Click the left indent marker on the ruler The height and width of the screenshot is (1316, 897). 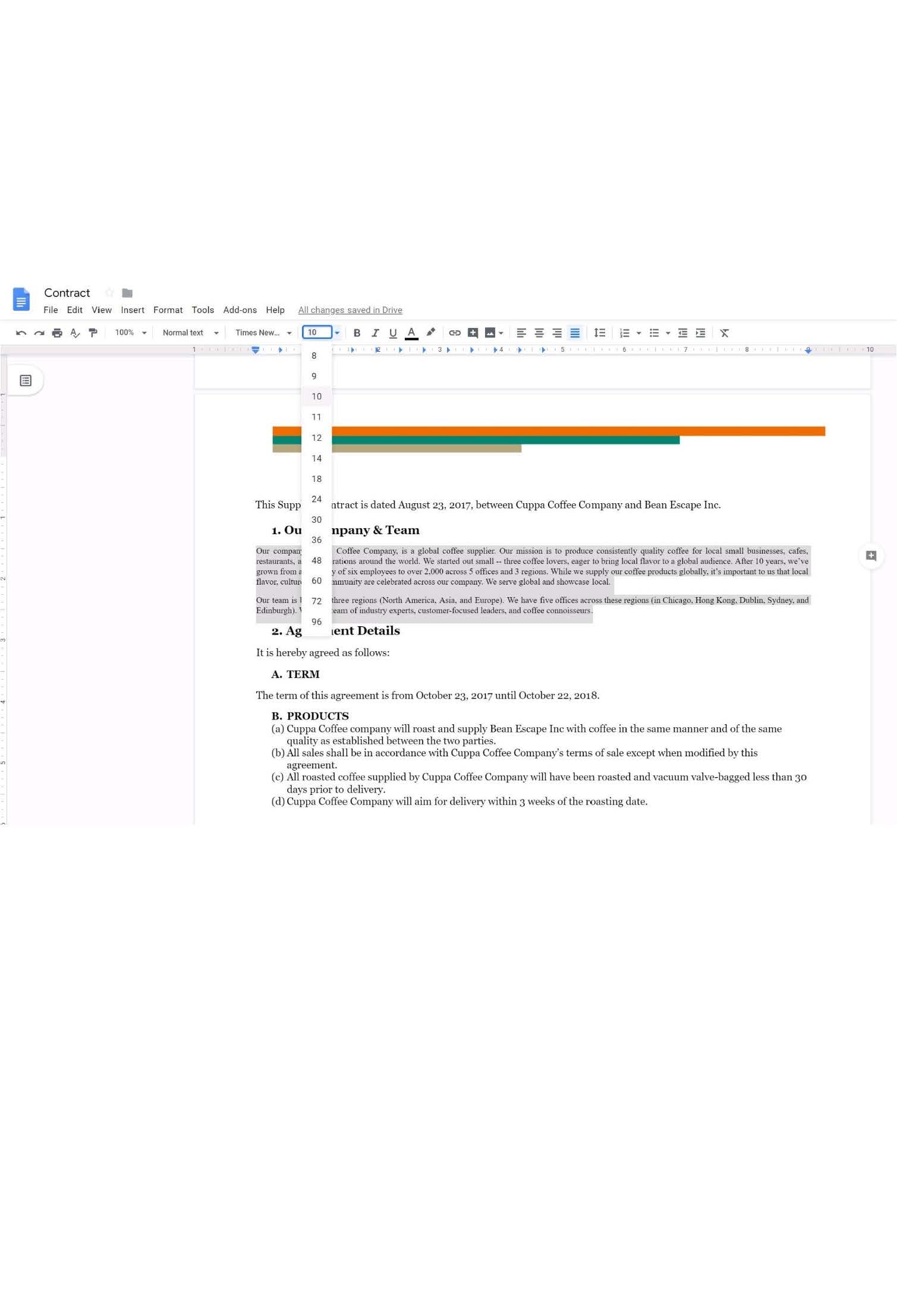[x=256, y=351]
